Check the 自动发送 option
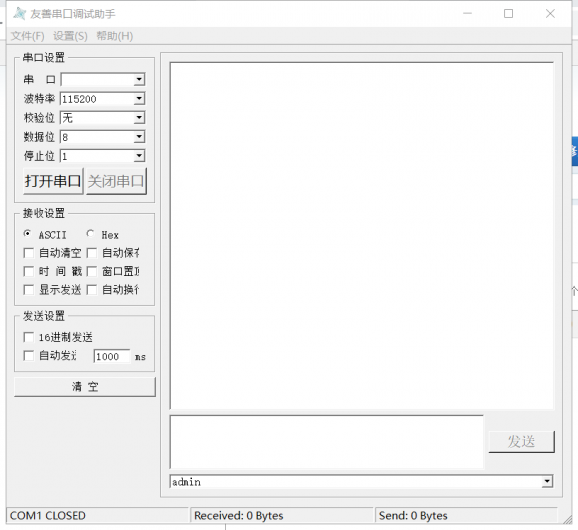The width and height of the screenshot is (578, 530). click(28, 356)
